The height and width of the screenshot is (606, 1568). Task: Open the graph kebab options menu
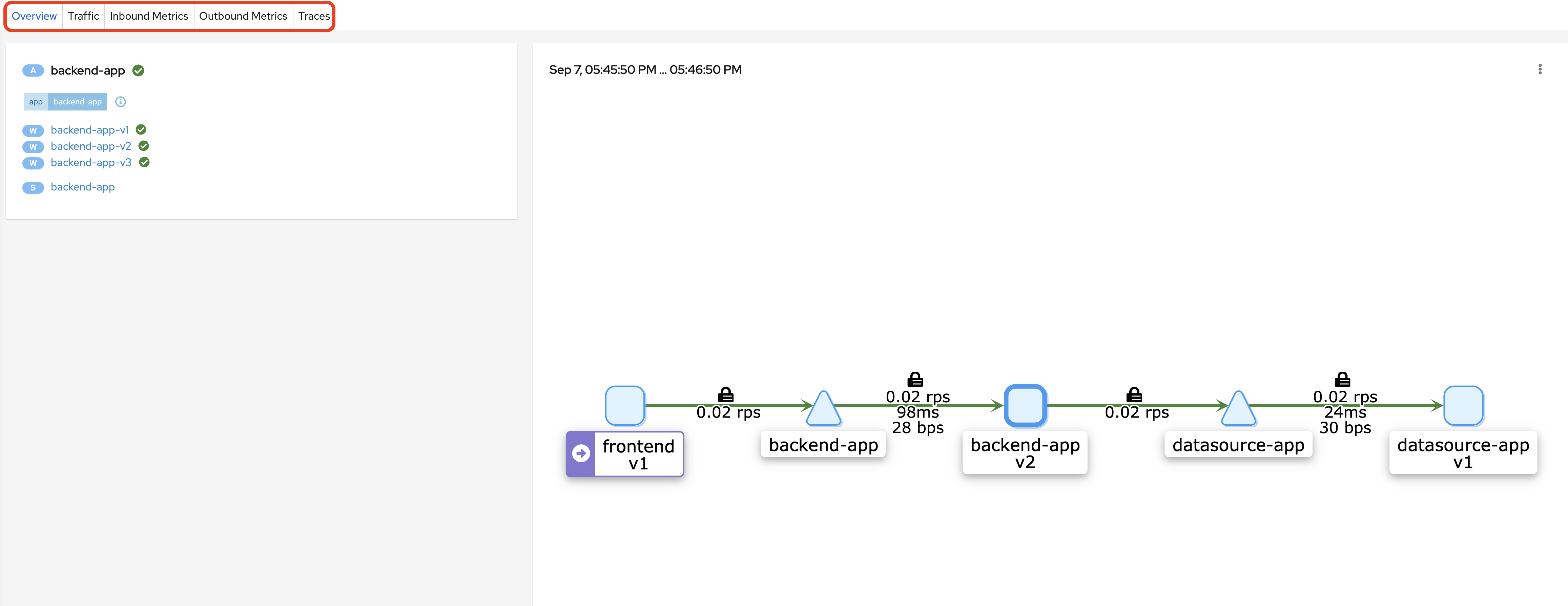1540,69
